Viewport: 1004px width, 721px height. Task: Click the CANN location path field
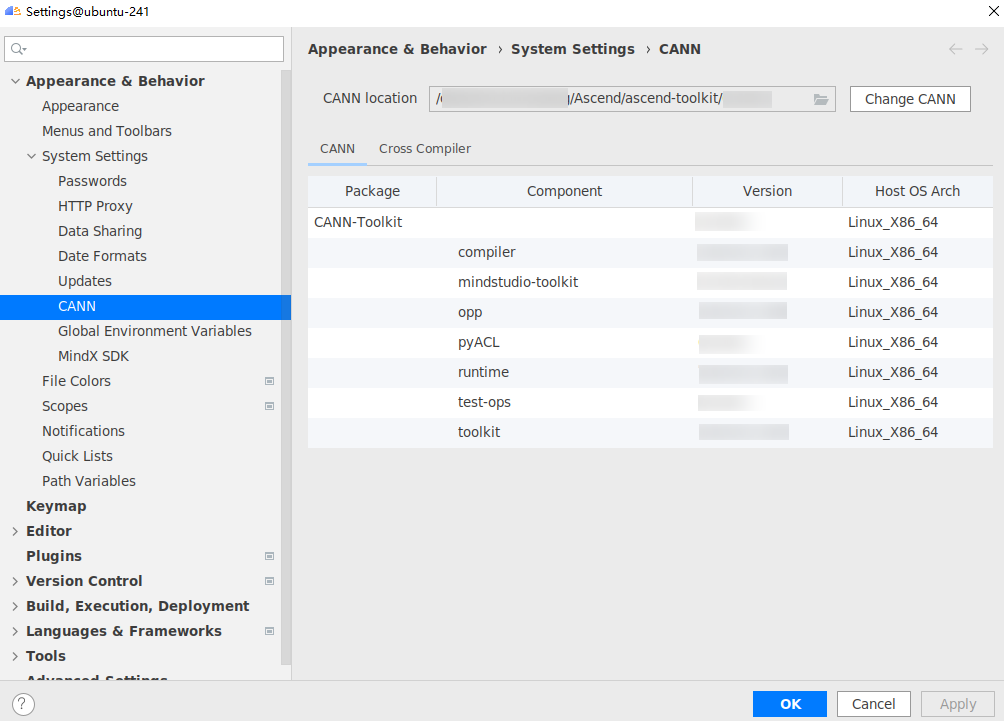click(x=632, y=99)
